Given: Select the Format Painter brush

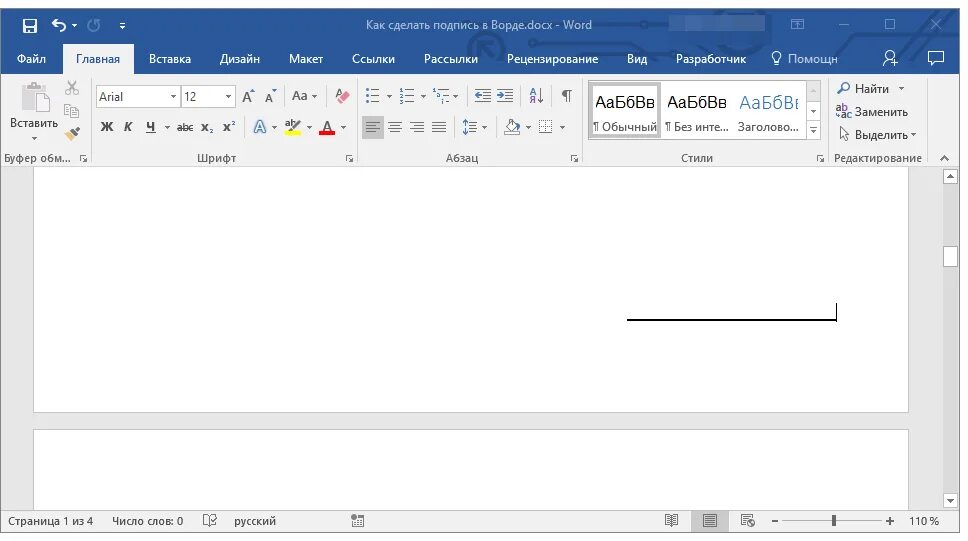Looking at the screenshot, I should point(72,133).
